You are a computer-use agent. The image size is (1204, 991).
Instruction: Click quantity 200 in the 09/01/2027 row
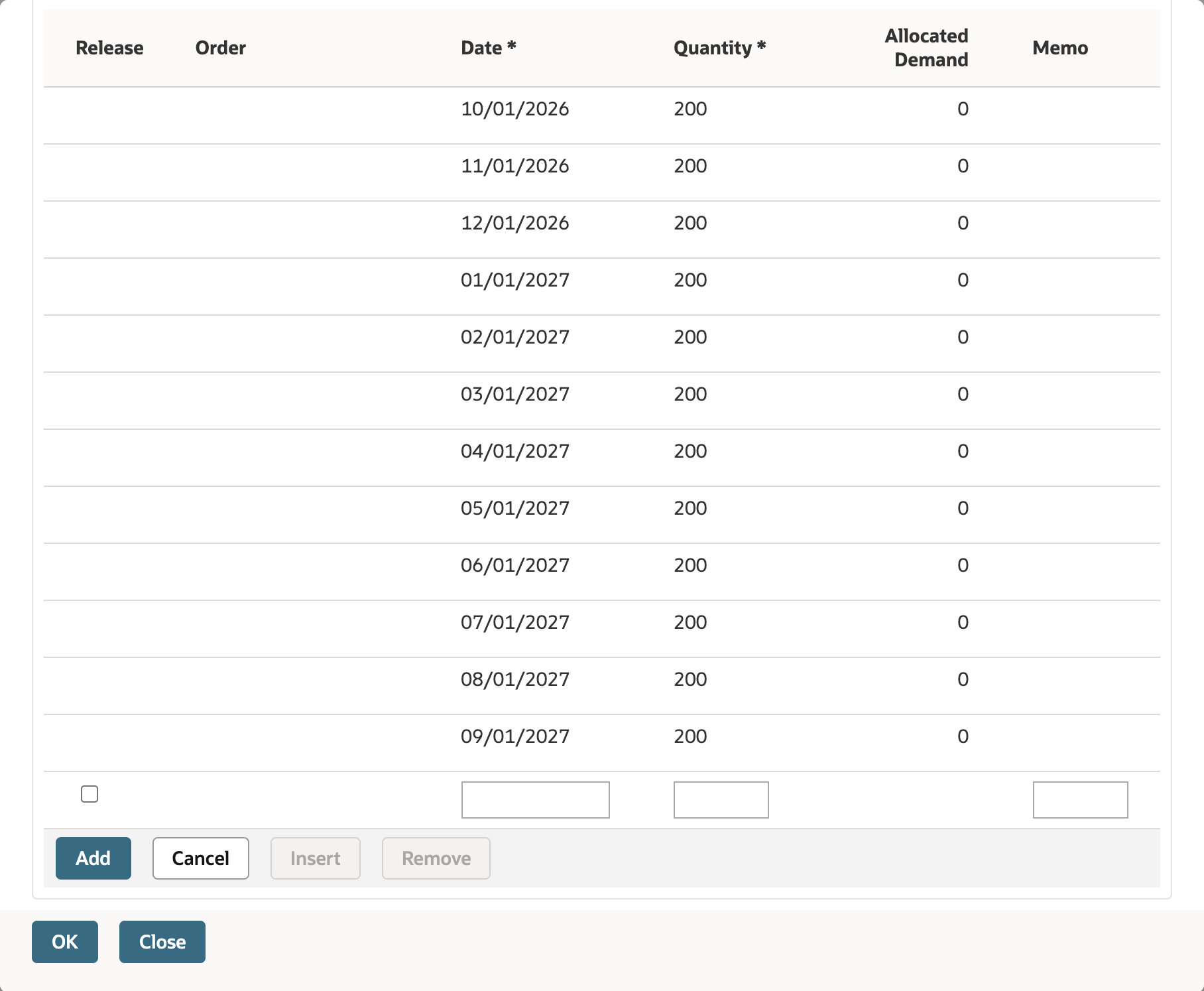click(690, 736)
